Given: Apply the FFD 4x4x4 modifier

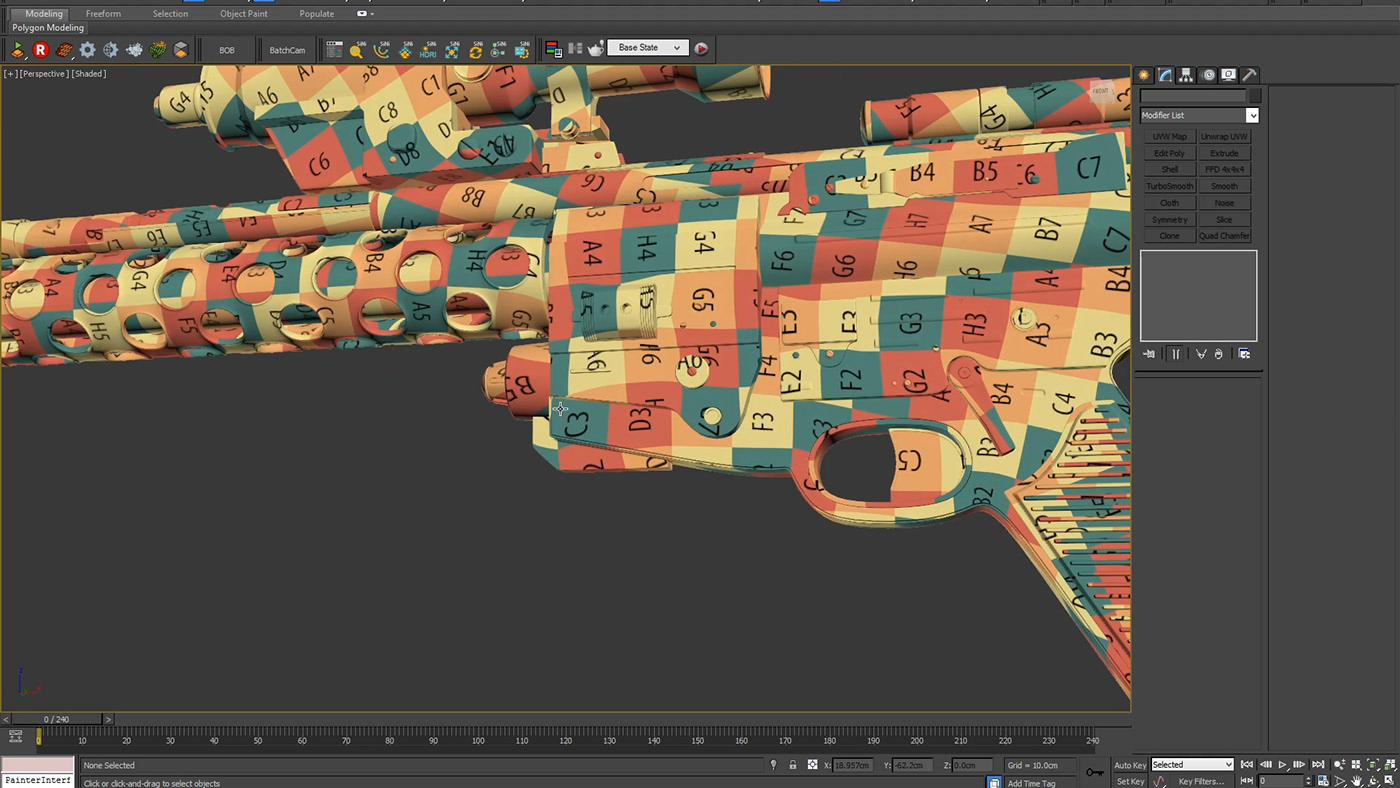Looking at the screenshot, I should click(x=1224, y=170).
